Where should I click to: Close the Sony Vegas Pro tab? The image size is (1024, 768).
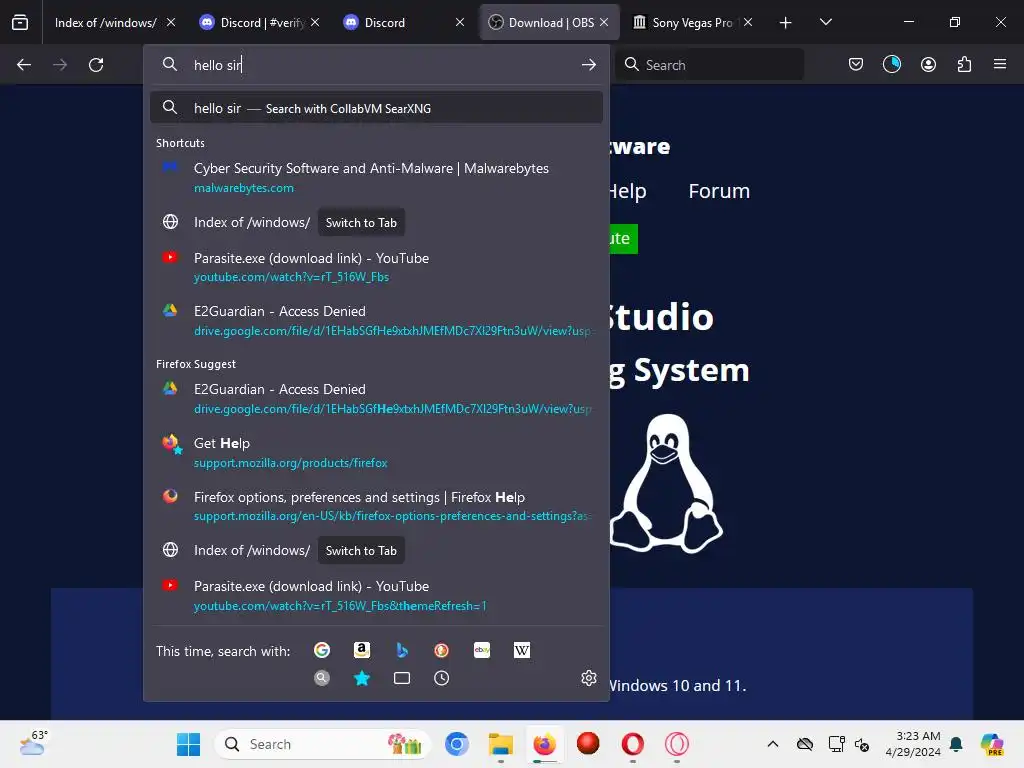748,22
